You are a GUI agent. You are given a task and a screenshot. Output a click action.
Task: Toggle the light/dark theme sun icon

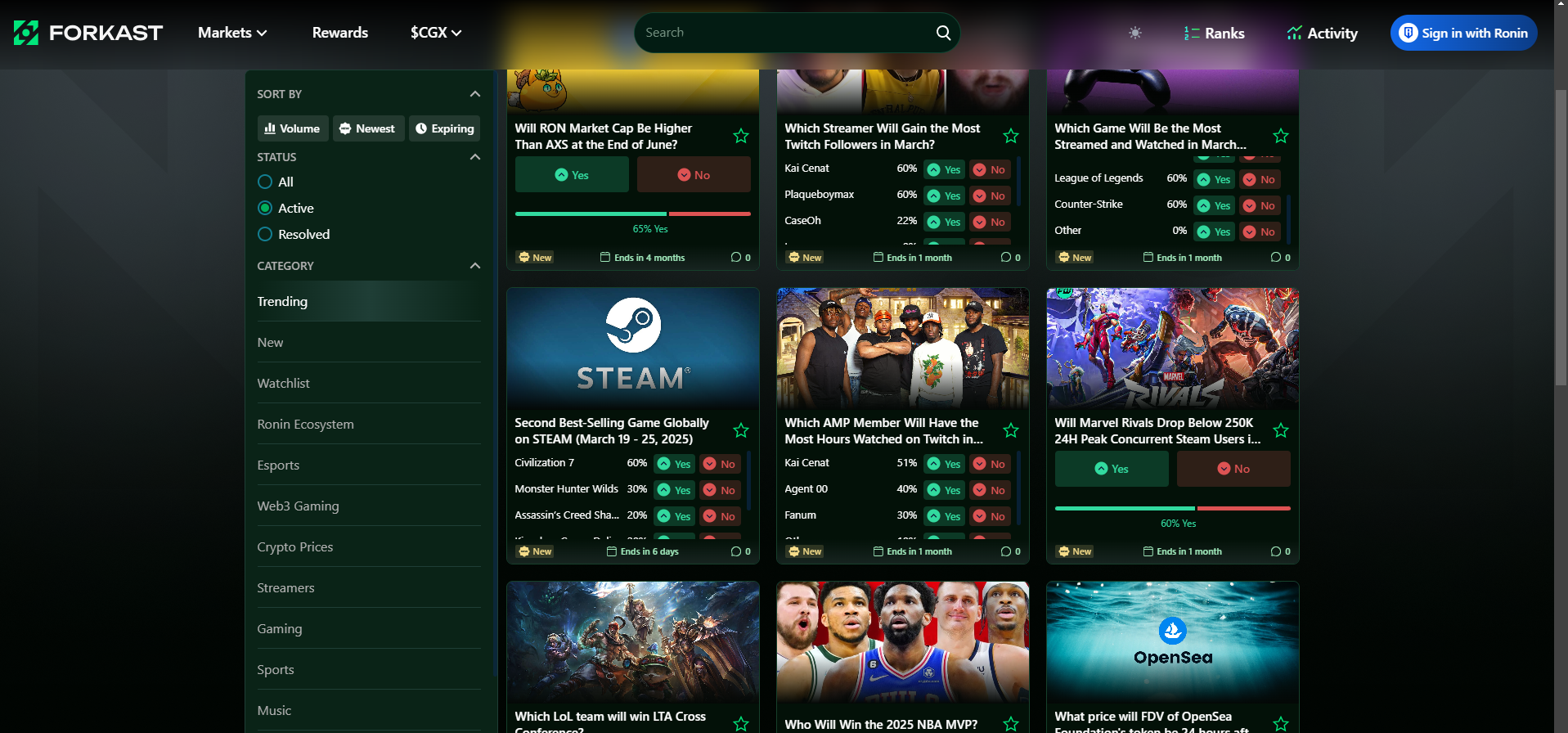coord(1134,33)
